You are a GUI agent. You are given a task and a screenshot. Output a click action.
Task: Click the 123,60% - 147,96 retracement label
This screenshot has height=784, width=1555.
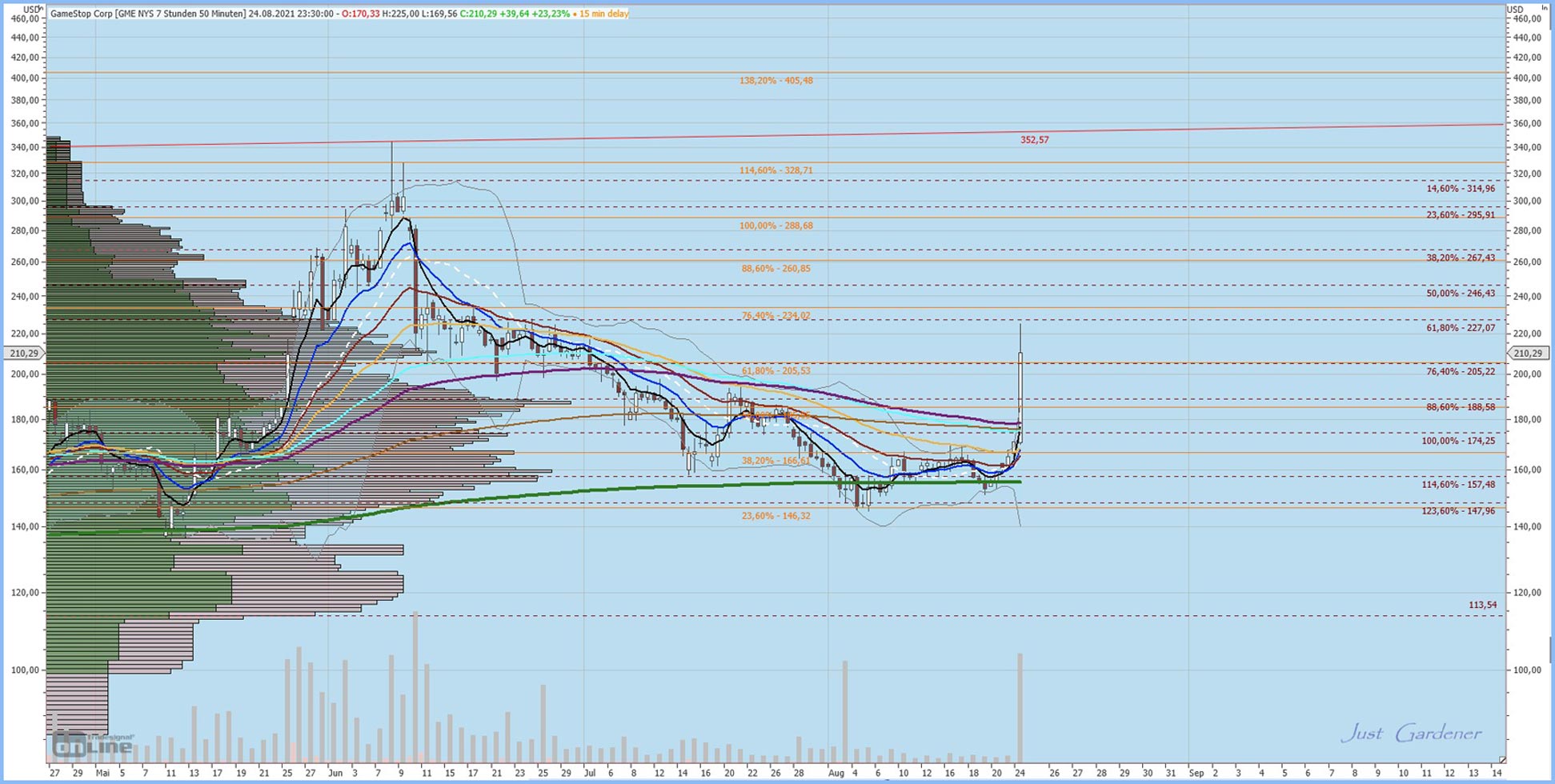(x=1458, y=511)
